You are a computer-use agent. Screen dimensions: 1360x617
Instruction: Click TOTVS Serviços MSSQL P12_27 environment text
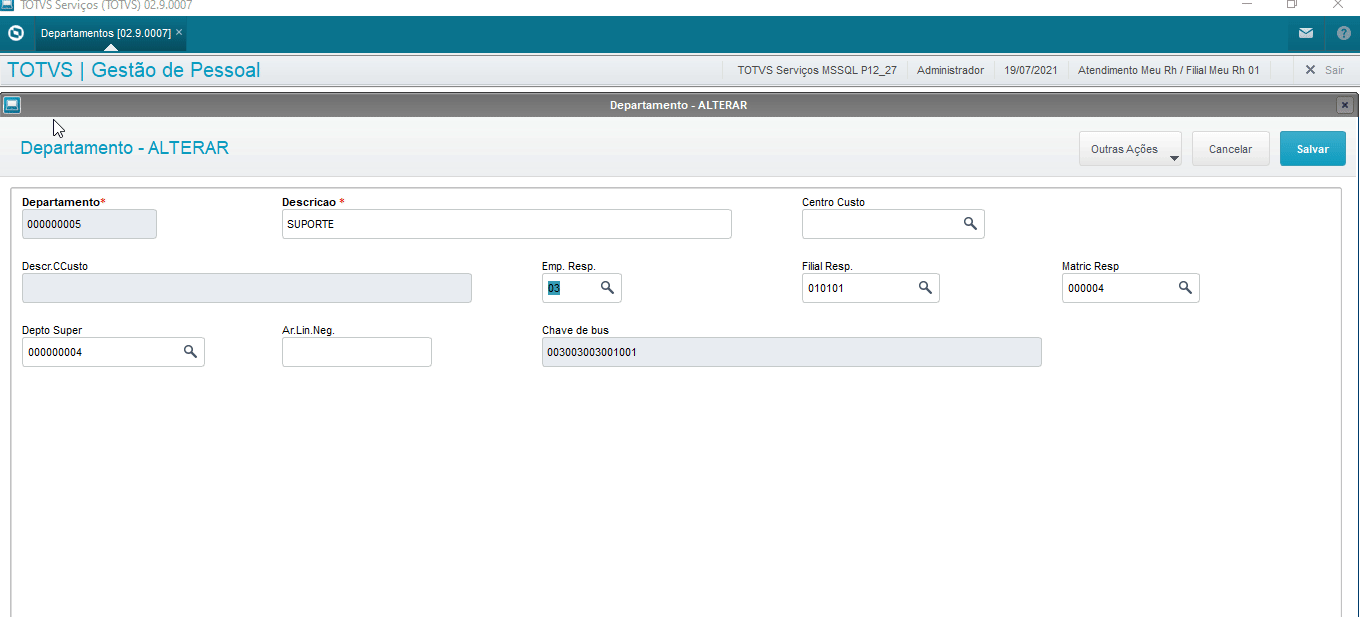click(817, 70)
